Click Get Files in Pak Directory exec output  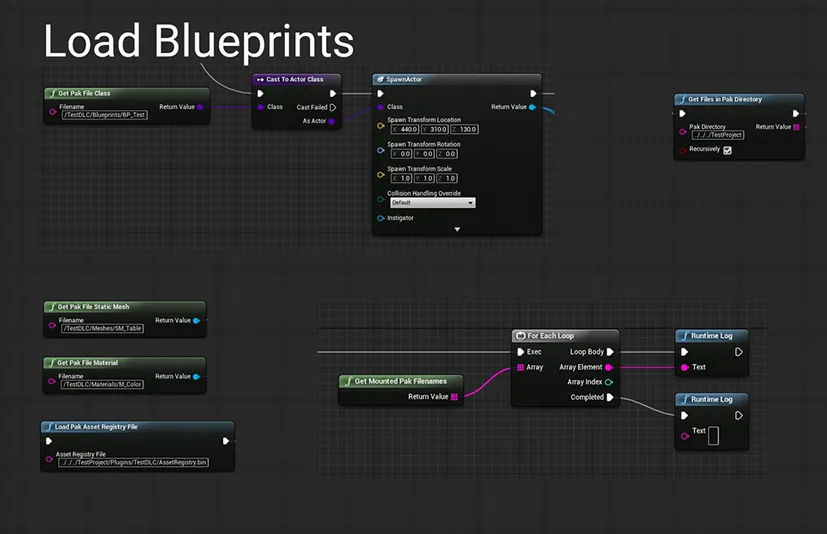[x=796, y=113]
